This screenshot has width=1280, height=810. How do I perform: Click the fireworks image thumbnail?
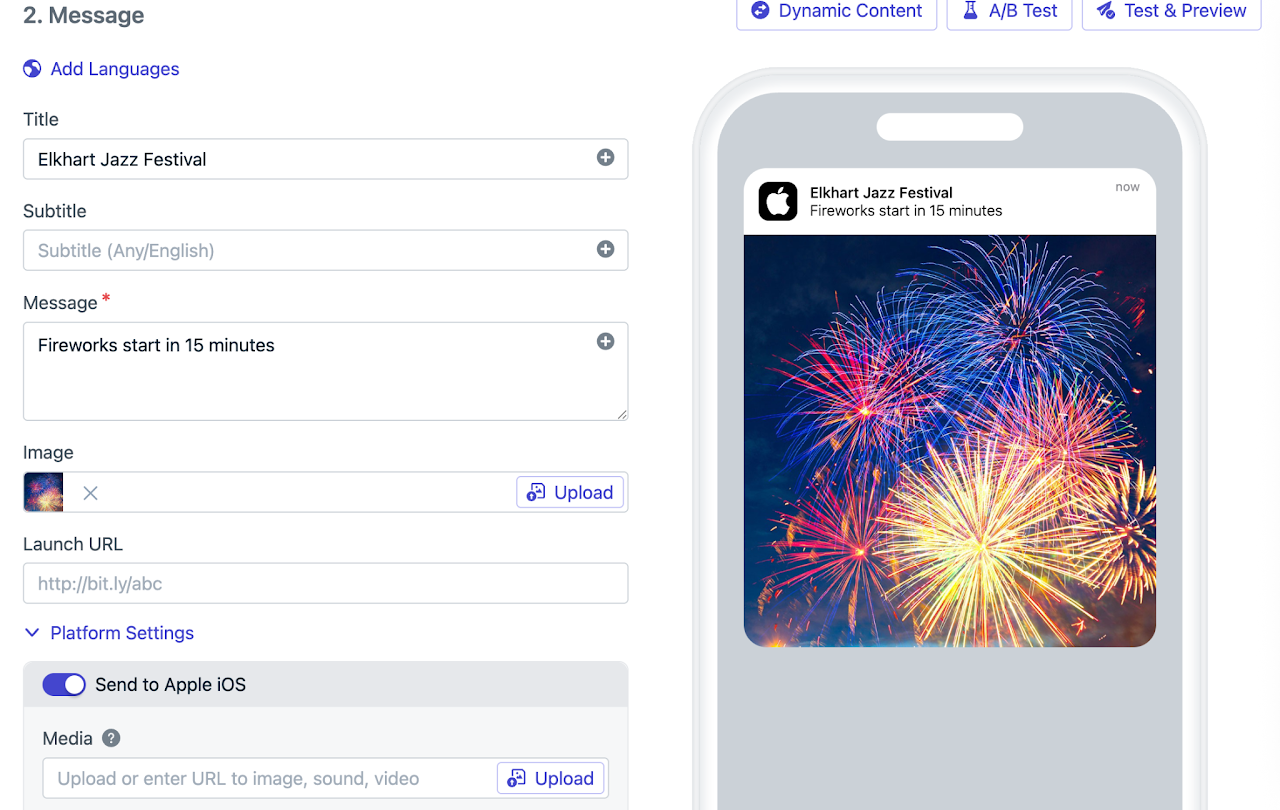pyautogui.click(x=44, y=493)
